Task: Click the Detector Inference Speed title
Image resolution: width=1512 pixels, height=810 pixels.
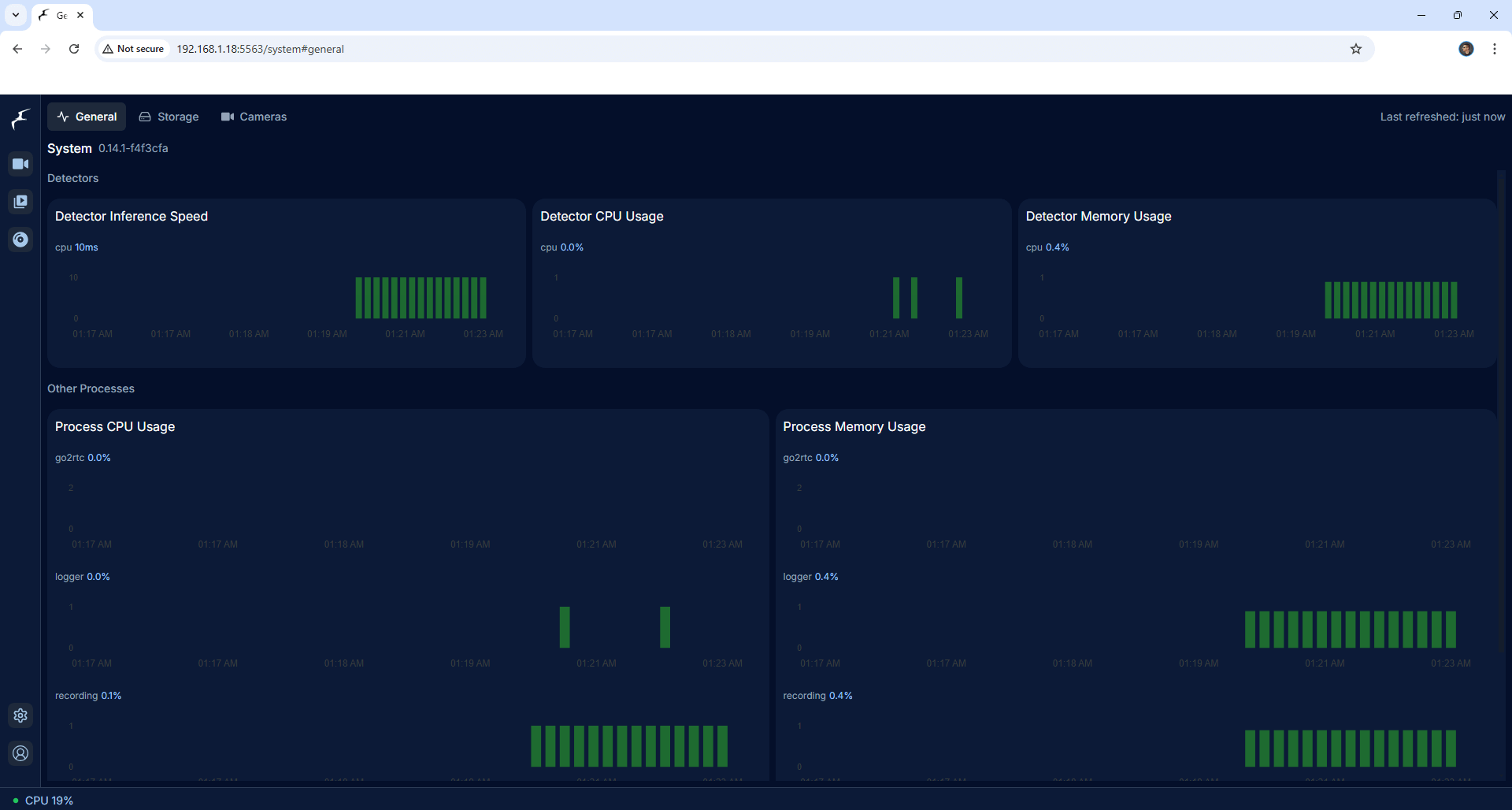Action: coord(132,216)
